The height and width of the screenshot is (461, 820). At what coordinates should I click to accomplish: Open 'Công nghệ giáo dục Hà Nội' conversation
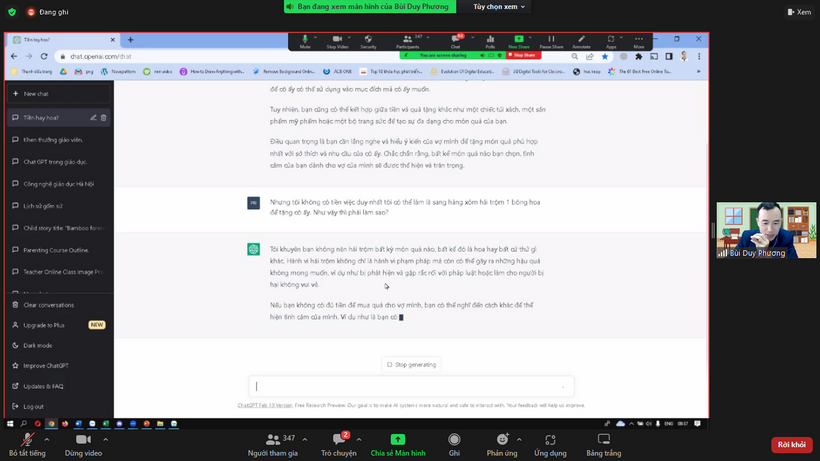(x=59, y=184)
